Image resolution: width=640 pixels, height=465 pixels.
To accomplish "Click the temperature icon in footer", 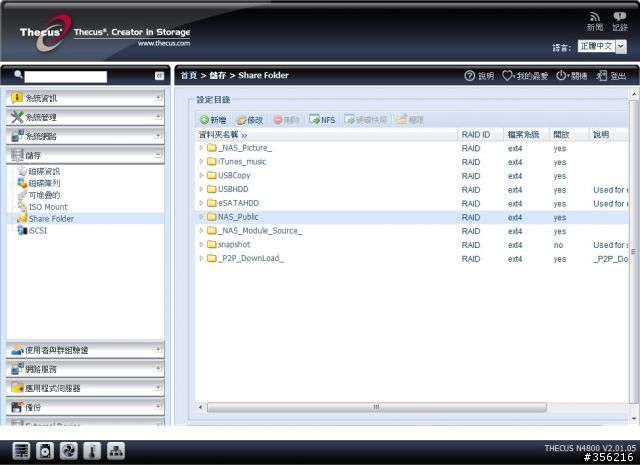I will click(x=92, y=451).
